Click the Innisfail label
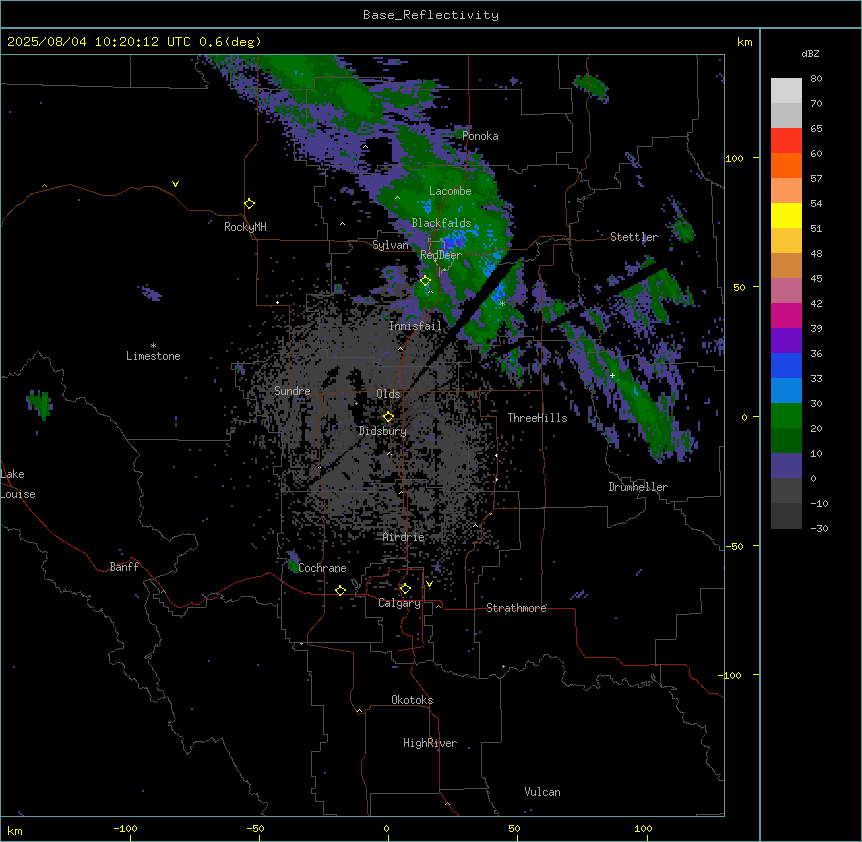The width and height of the screenshot is (862, 842). click(x=415, y=326)
